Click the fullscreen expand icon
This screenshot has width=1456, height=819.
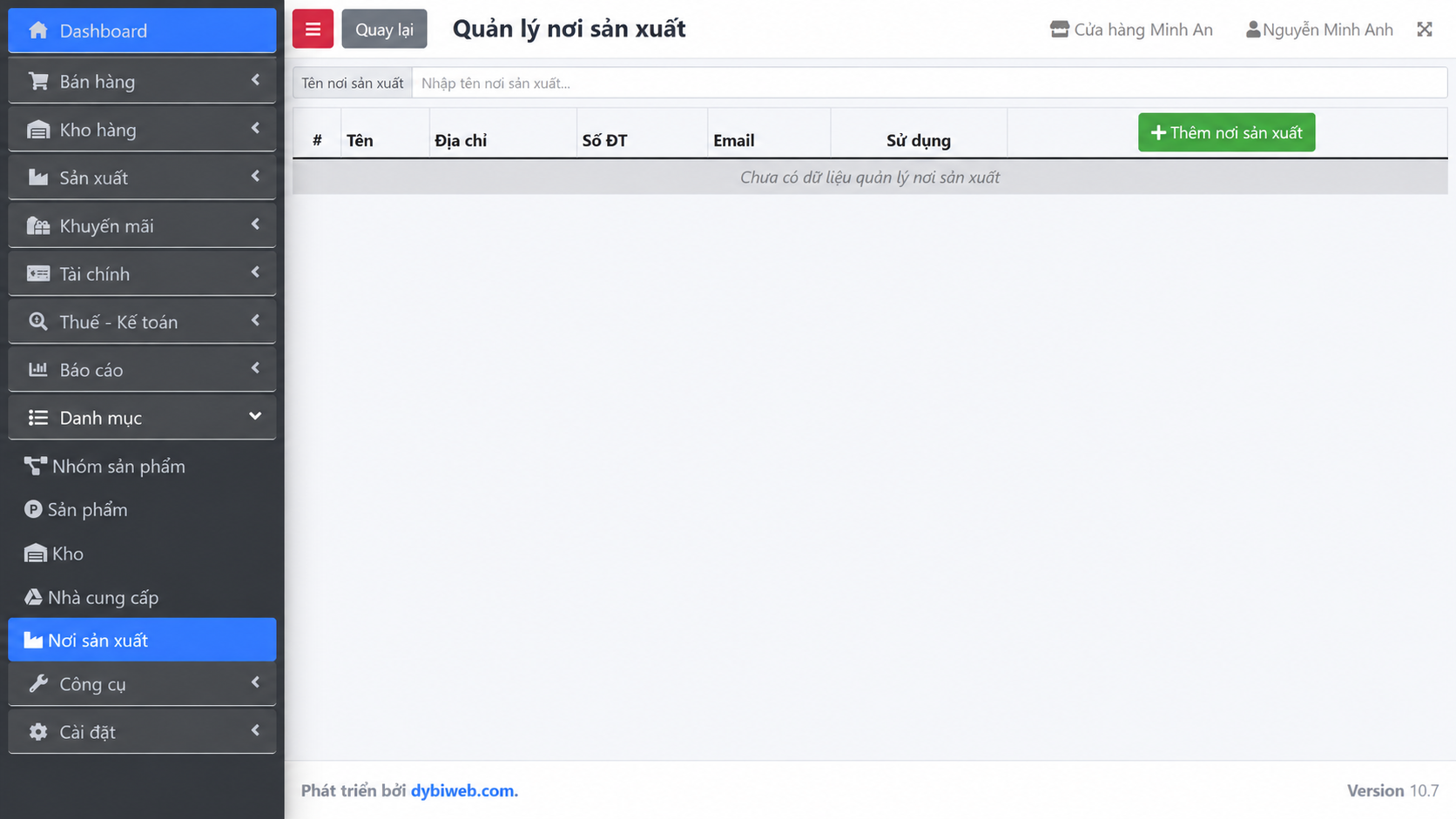pos(1425,30)
